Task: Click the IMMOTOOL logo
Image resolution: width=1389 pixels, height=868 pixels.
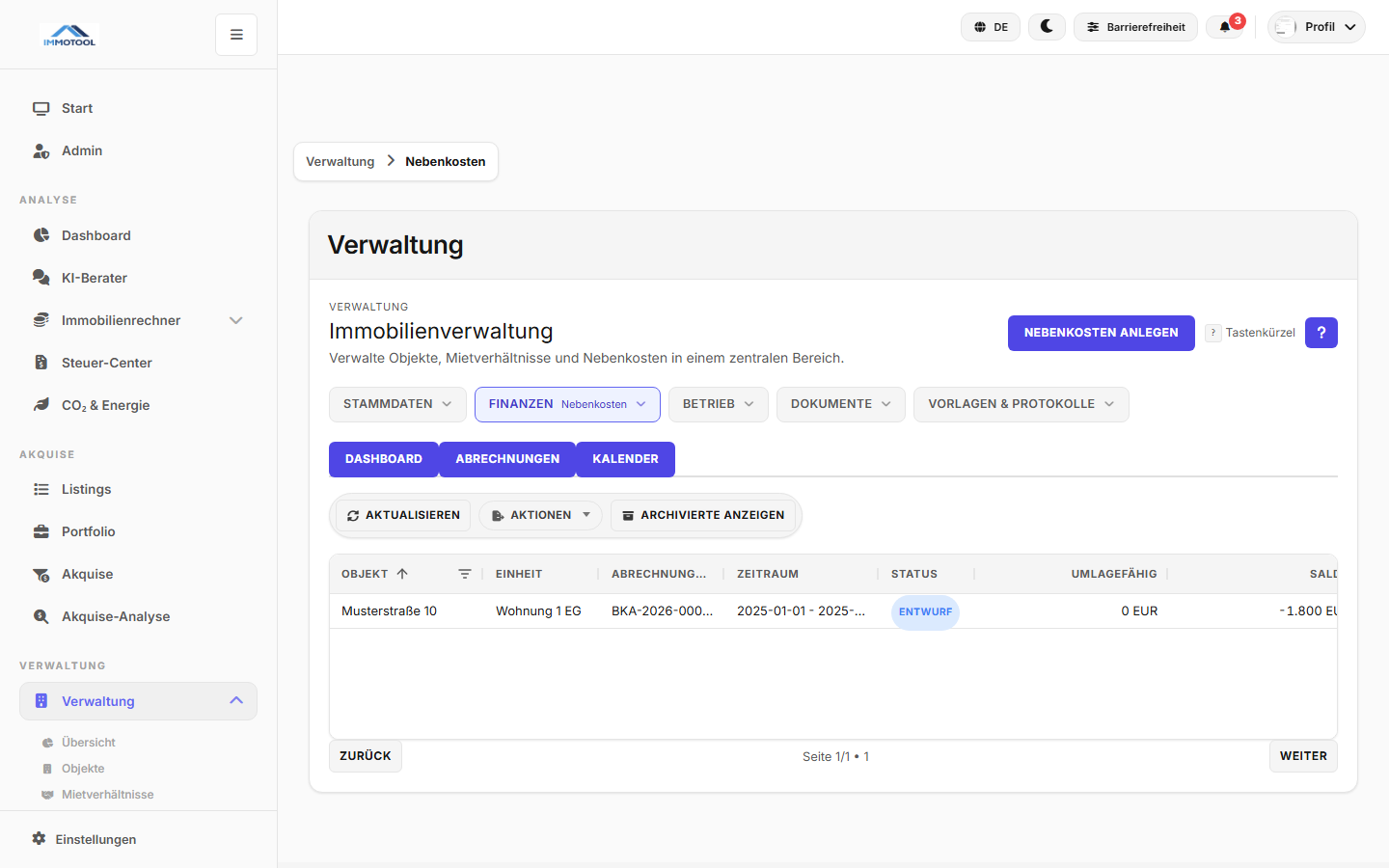Action: pos(69,36)
